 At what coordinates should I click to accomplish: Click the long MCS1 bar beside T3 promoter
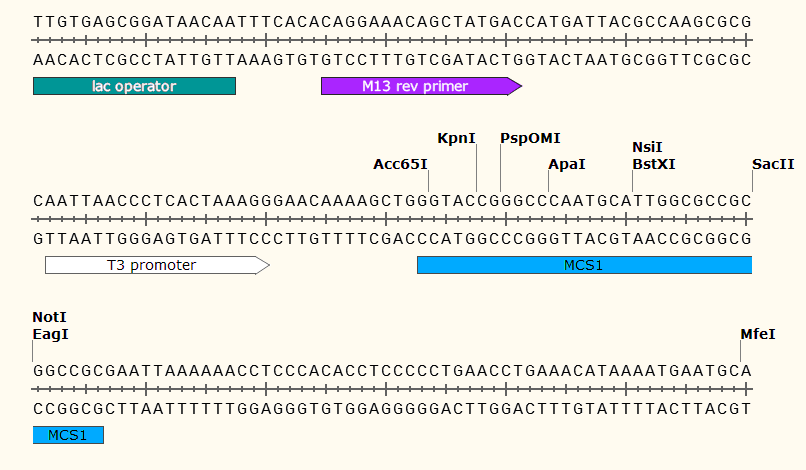pyautogui.click(x=584, y=265)
